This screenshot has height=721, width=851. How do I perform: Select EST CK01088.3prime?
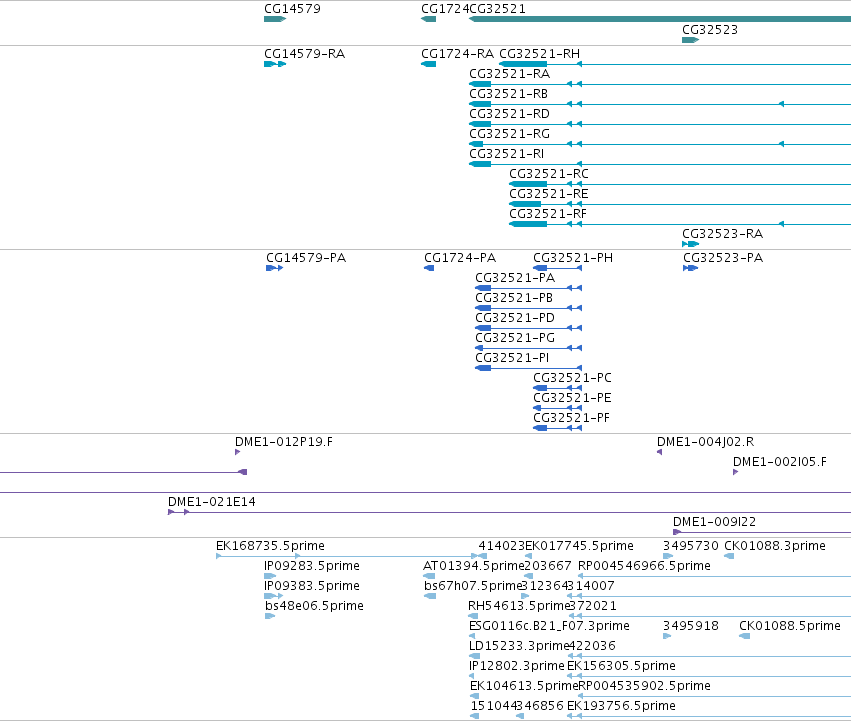(775, 546)
